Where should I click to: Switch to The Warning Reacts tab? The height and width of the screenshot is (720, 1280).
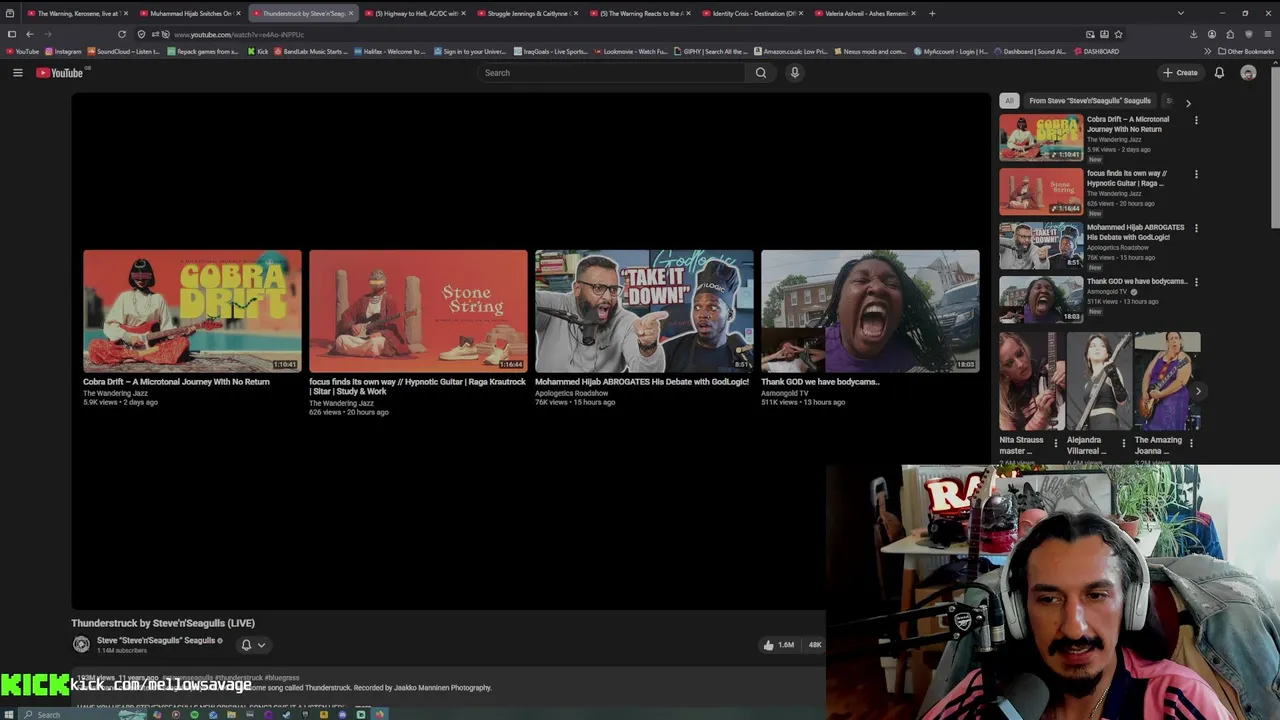click(x=640, y=13)
